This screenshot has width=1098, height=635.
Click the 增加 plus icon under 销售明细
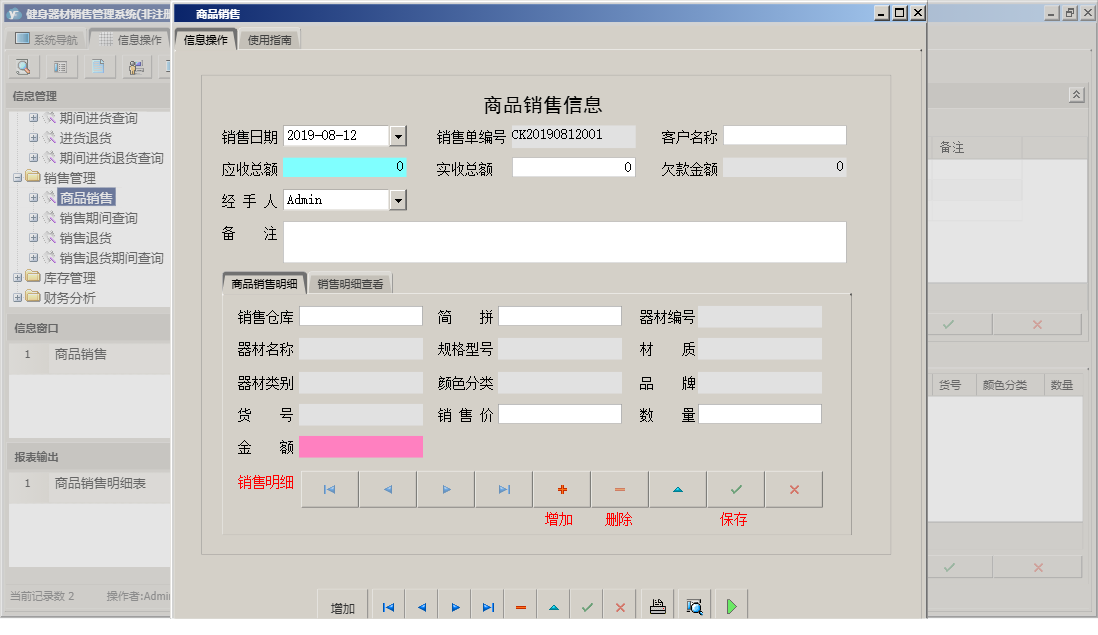[562, 489]
